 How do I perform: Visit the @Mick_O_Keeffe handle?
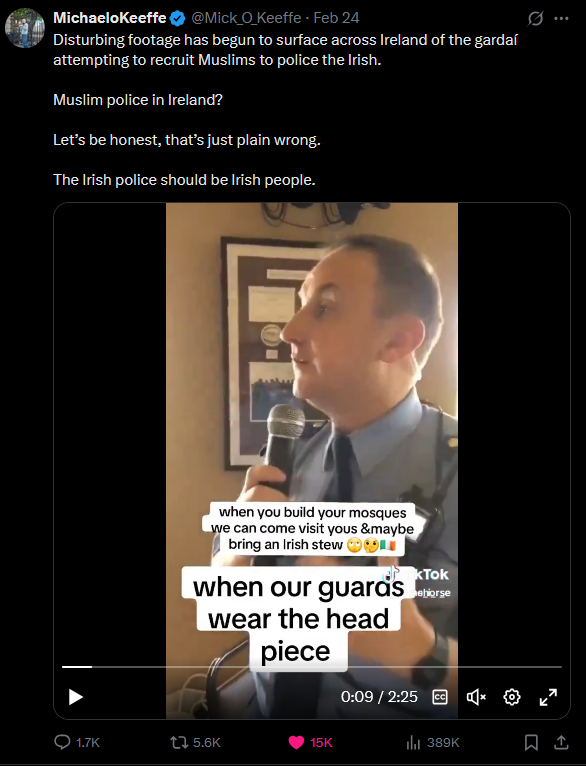[246, 18]
